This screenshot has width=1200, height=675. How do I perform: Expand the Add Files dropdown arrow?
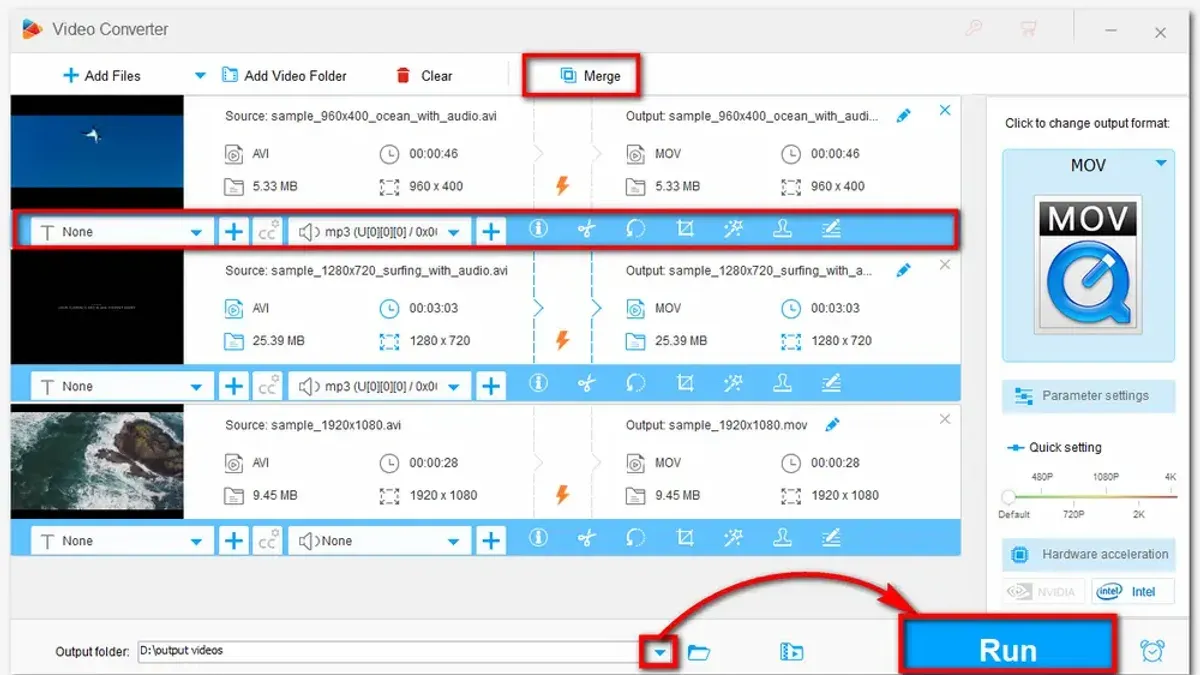click(x=200, y=76)
